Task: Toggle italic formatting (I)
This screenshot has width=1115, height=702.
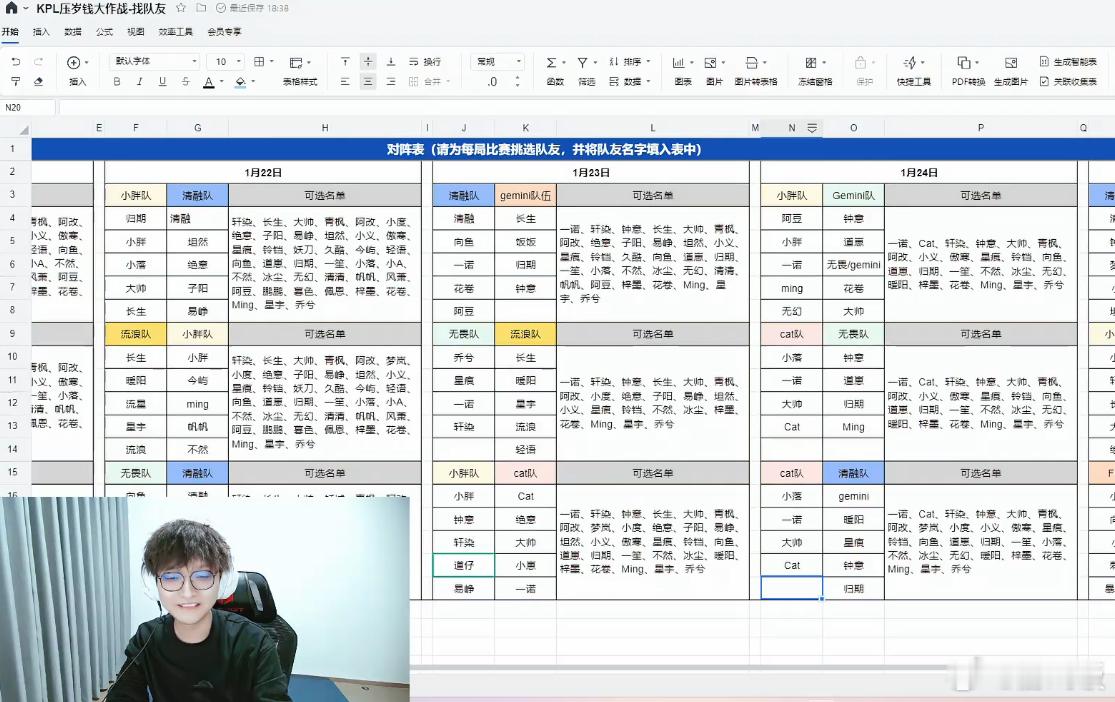Action: click(x=139, y=82)
